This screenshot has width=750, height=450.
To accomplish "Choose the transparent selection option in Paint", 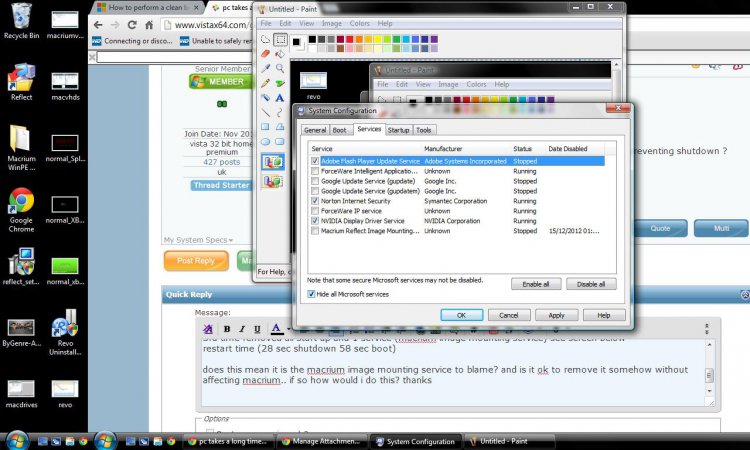I will [x=273, y=181].
